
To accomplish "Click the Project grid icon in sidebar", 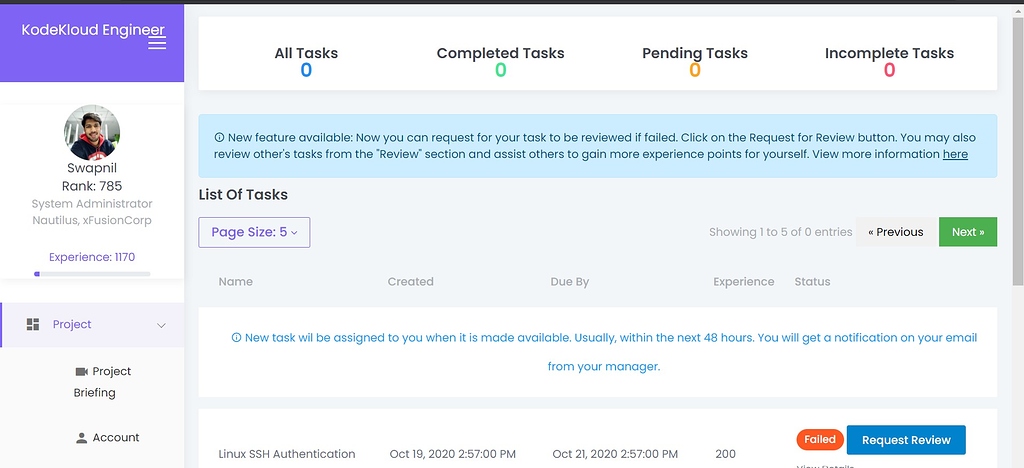I will 33,324.
